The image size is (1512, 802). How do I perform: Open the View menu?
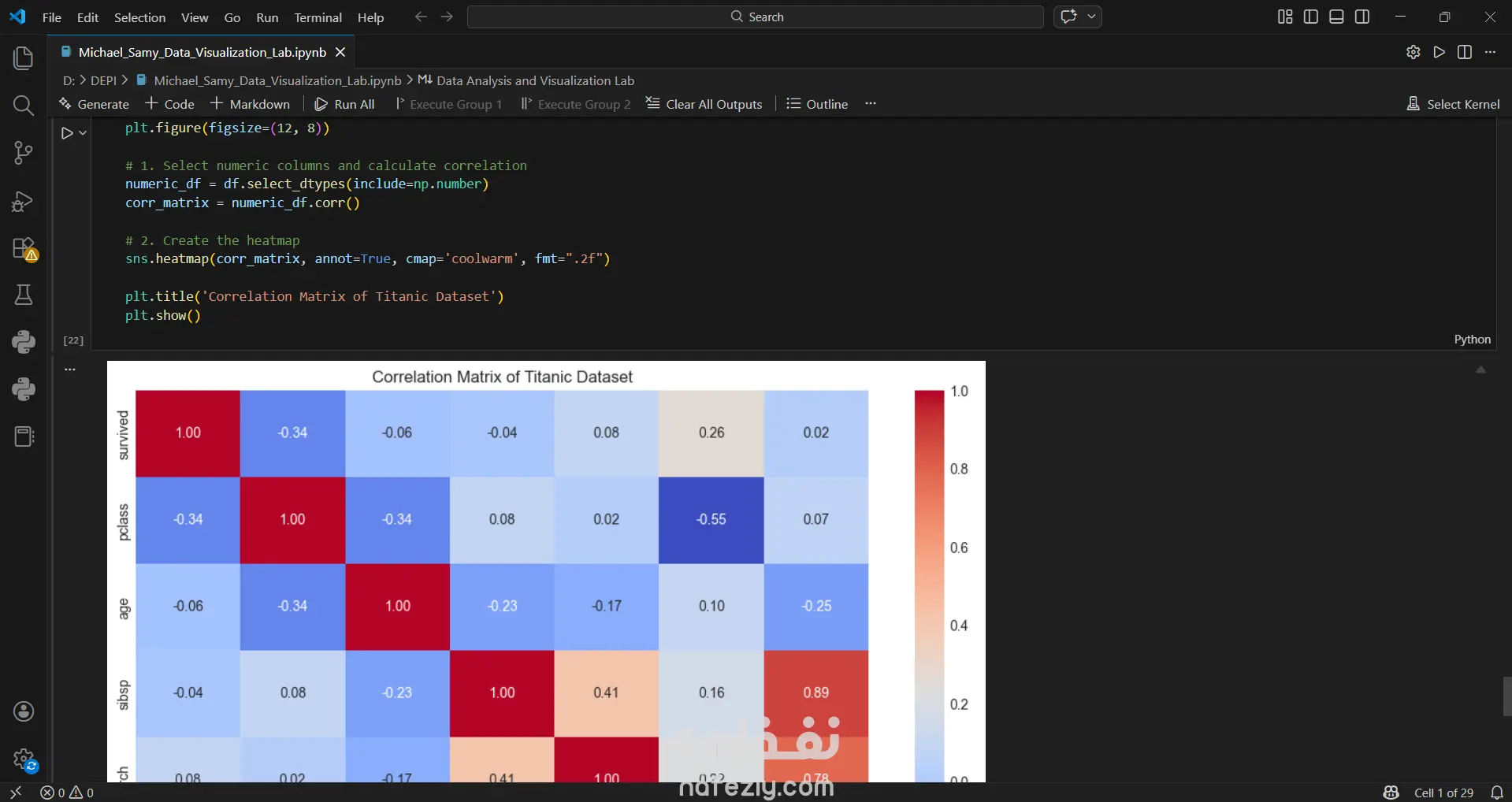pos(195,17)
